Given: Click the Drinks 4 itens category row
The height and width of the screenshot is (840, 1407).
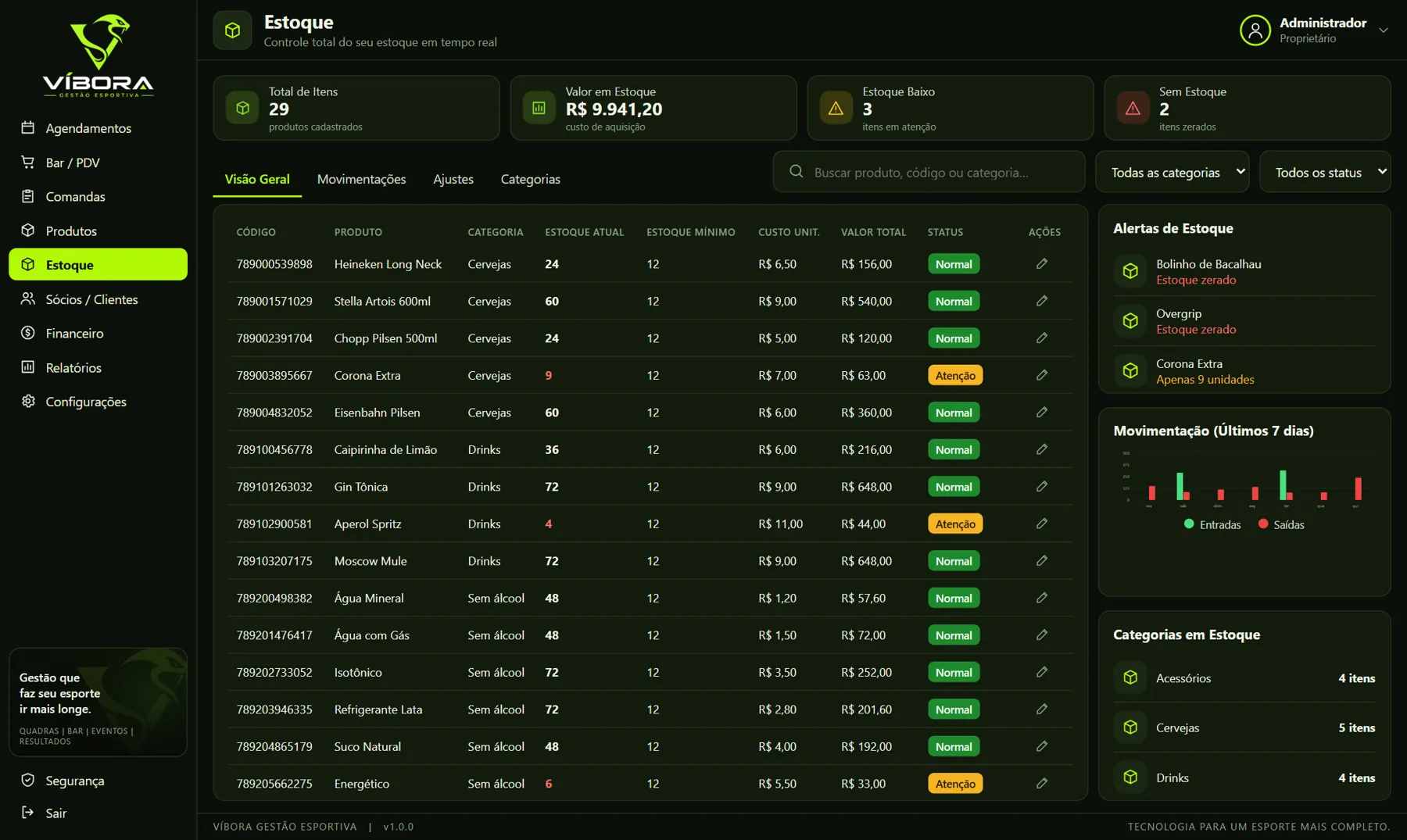Looking at the screenshot, I should pyautogui.click(x=1244, y=777).
